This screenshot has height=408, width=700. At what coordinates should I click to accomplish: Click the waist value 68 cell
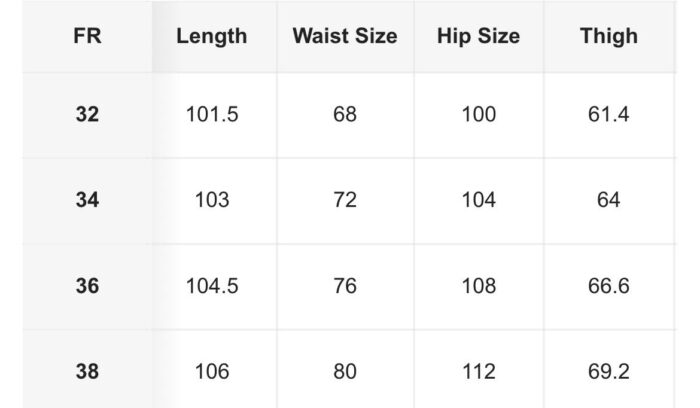coord(345,115)
